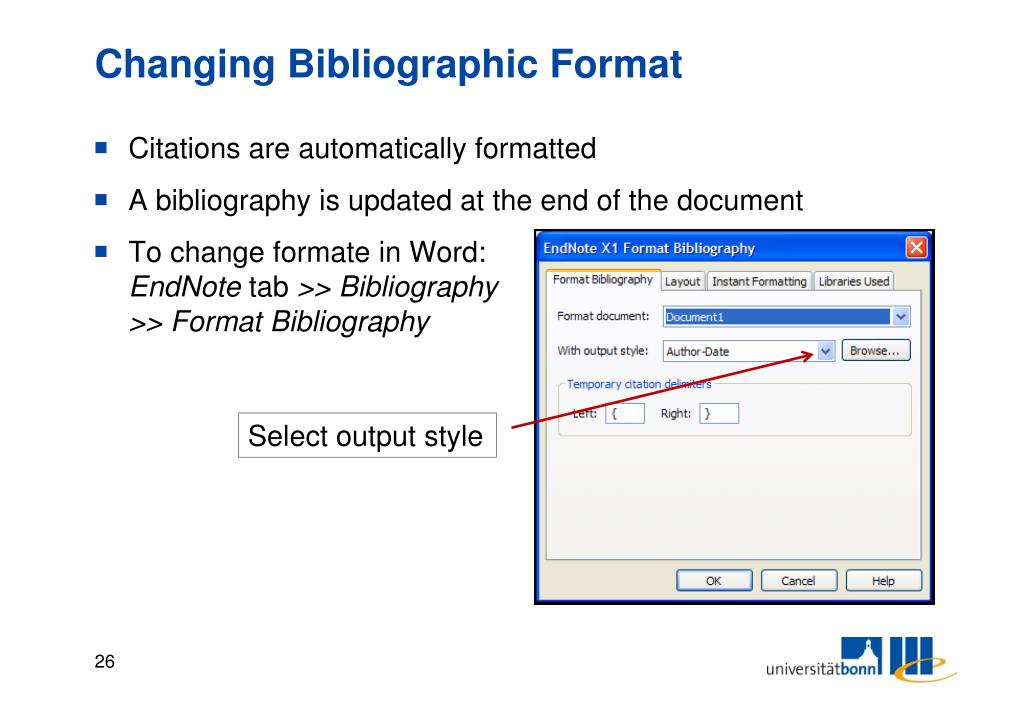1023x708 pixels.
Task: Click the slide title Changing Bibliographic Format
Action: (x=388, y=64)
